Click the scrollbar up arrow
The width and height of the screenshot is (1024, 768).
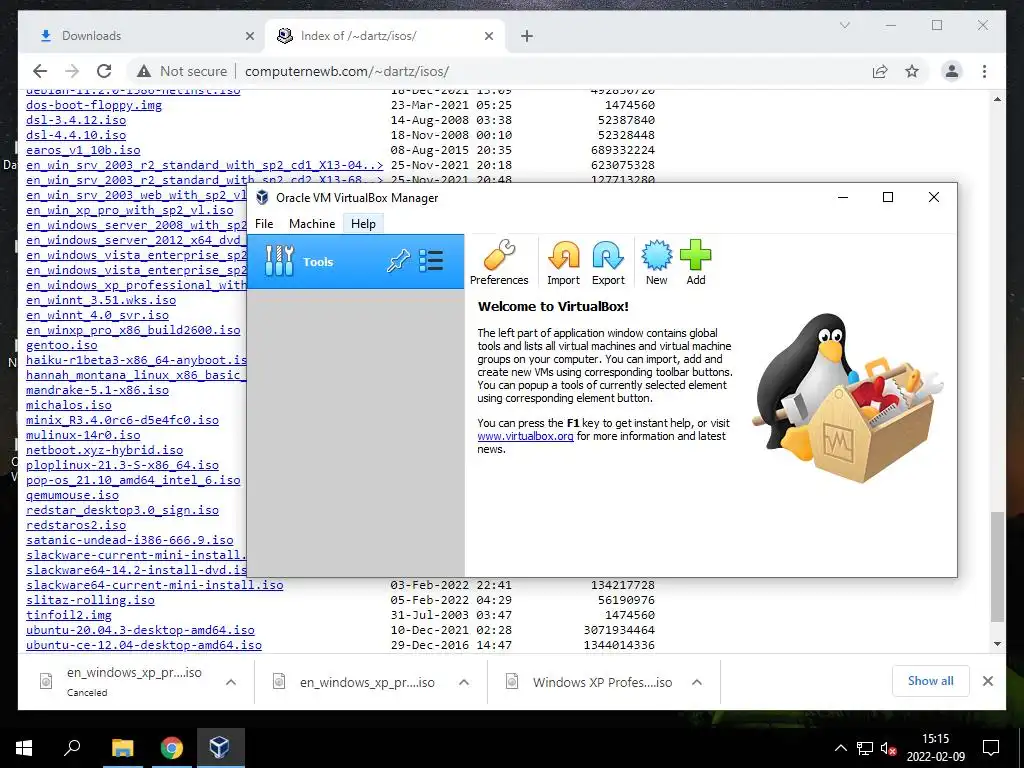click(x=997, y=99)
